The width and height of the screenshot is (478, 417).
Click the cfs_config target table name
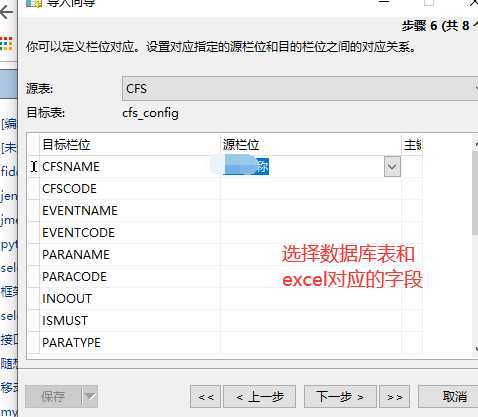[x=150, y=113]
